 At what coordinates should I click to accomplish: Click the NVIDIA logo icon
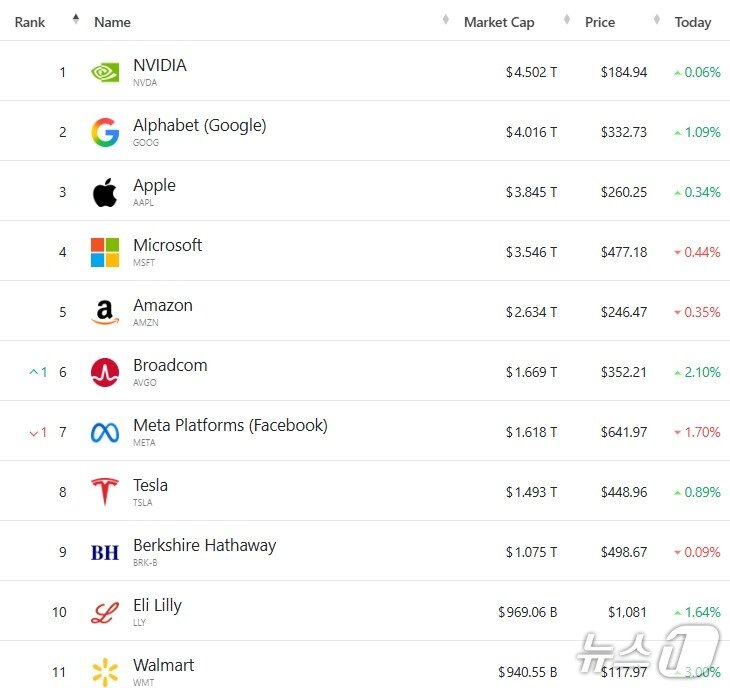(105, 72)
